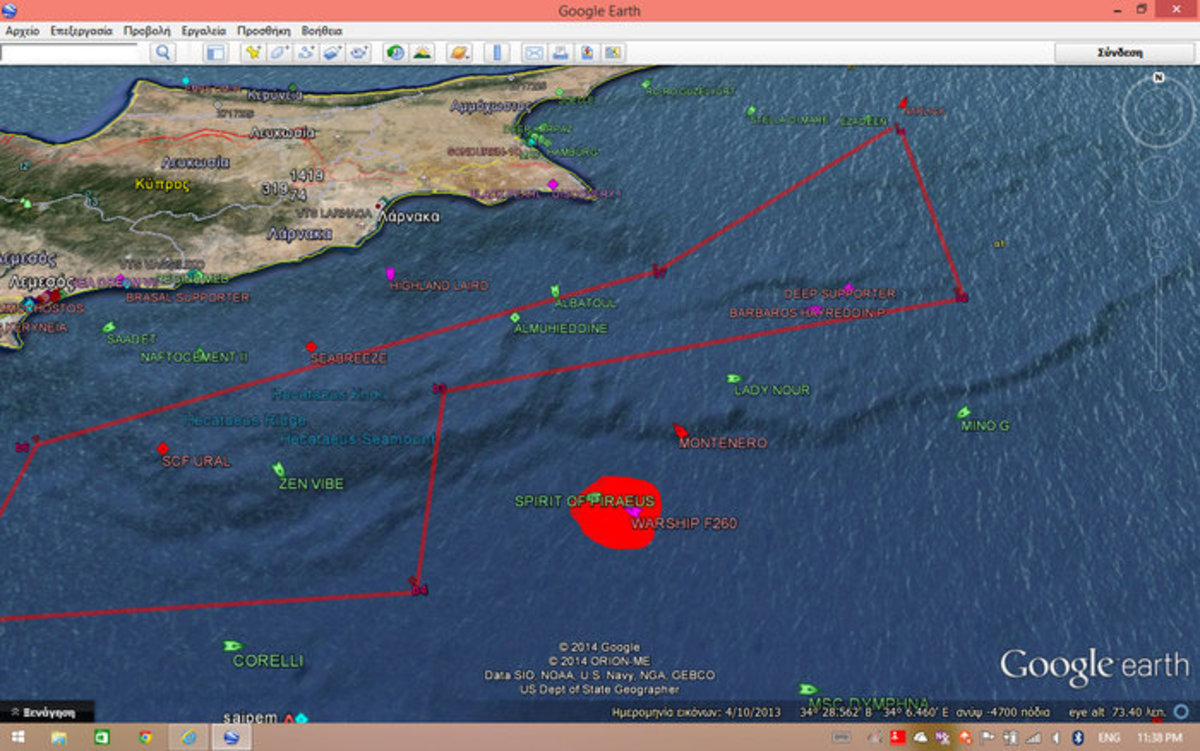Open Internet Explorer taskbar icon
Screen dimensions: 1200x751
[x=188, y=738]
